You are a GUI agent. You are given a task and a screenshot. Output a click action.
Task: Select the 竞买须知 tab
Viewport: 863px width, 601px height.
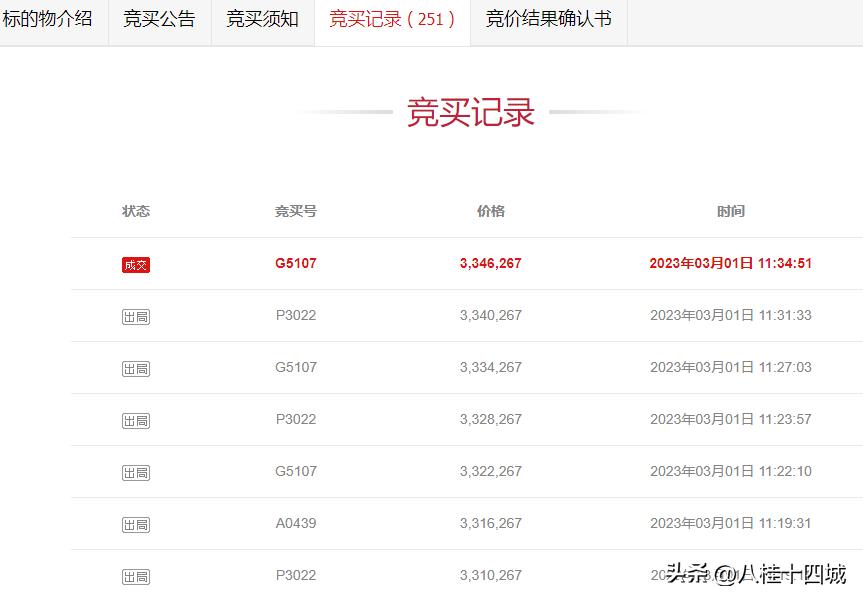pos(262,20)
